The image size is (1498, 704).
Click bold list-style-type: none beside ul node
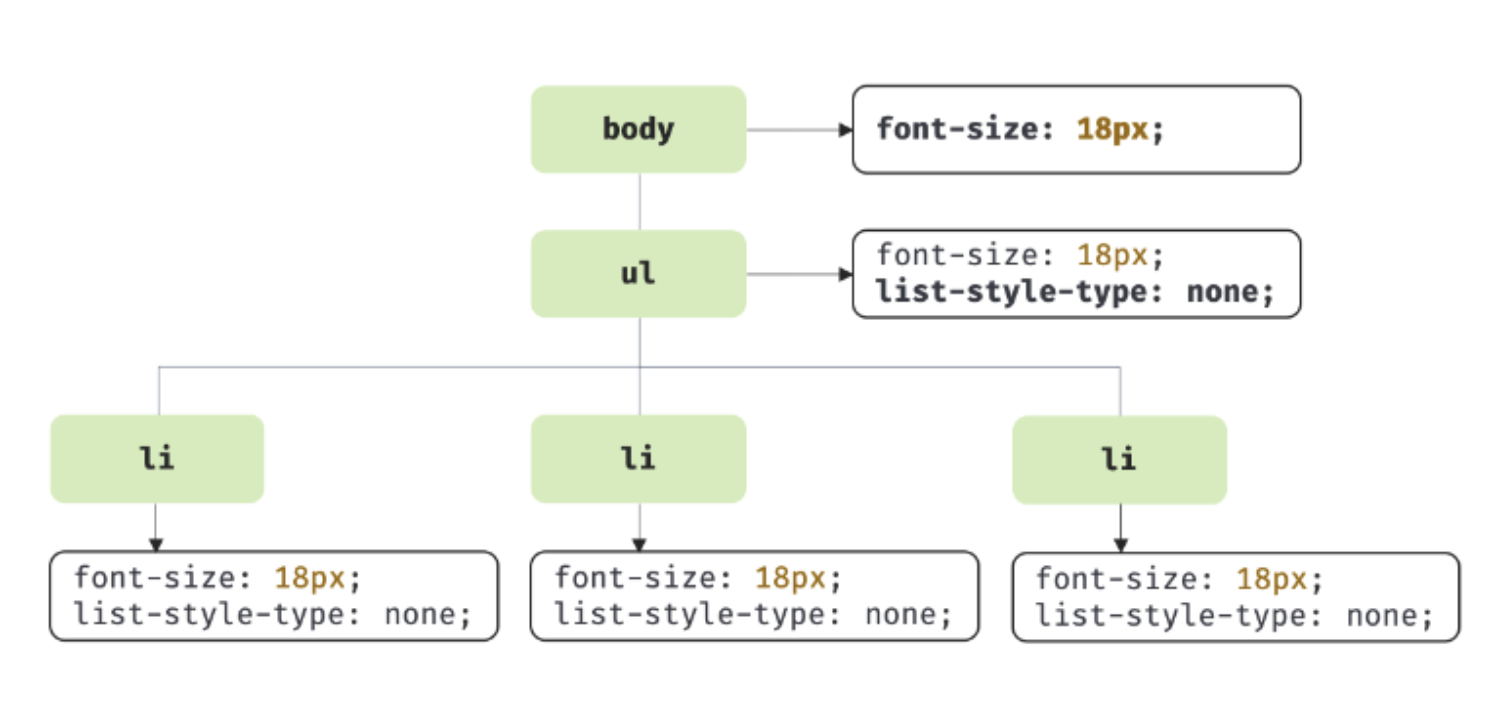point(1076,293)
